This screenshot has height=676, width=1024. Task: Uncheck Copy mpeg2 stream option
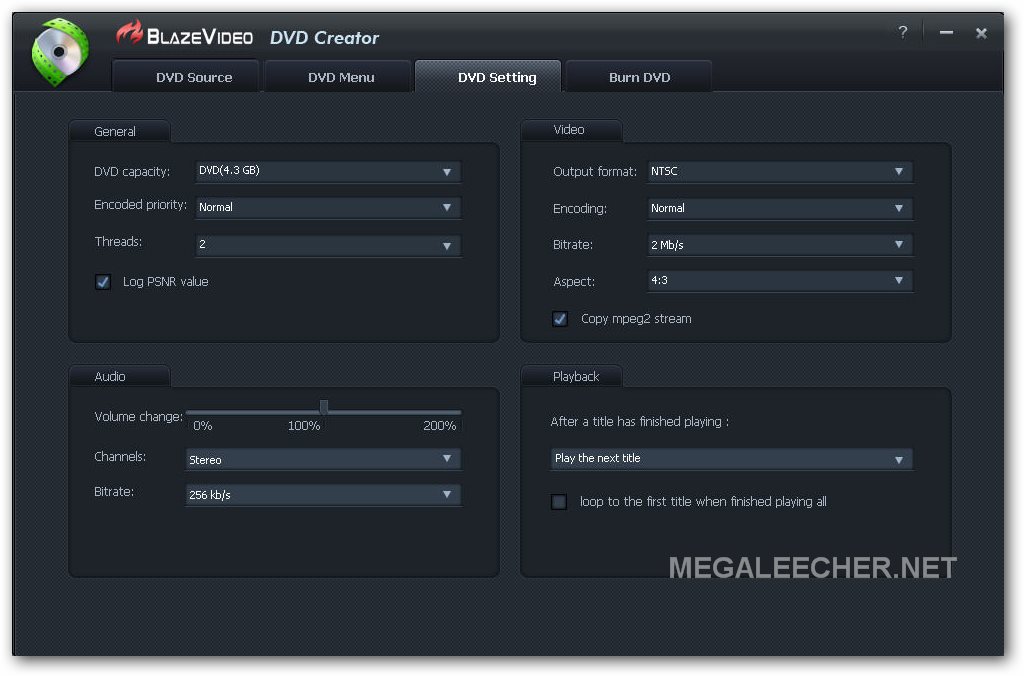pyautogui.click(x=560, y=319)
